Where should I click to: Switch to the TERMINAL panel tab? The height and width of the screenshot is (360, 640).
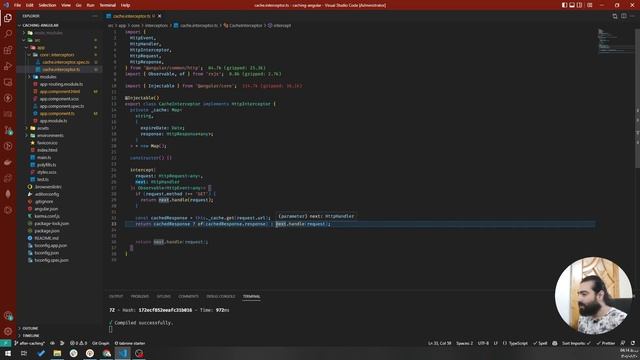pos(251,296)
